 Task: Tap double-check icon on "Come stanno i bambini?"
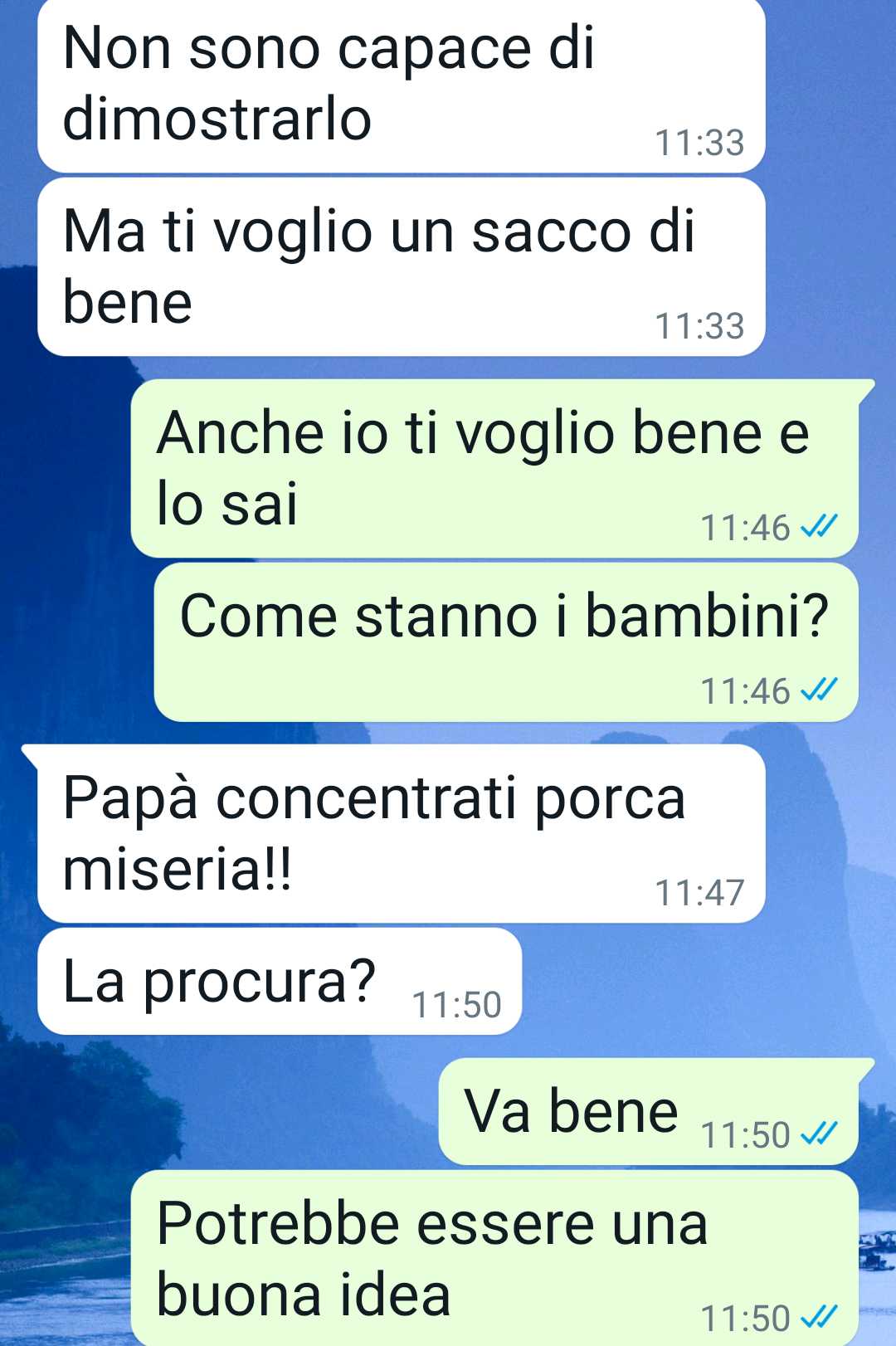click(x=819, y=690)
